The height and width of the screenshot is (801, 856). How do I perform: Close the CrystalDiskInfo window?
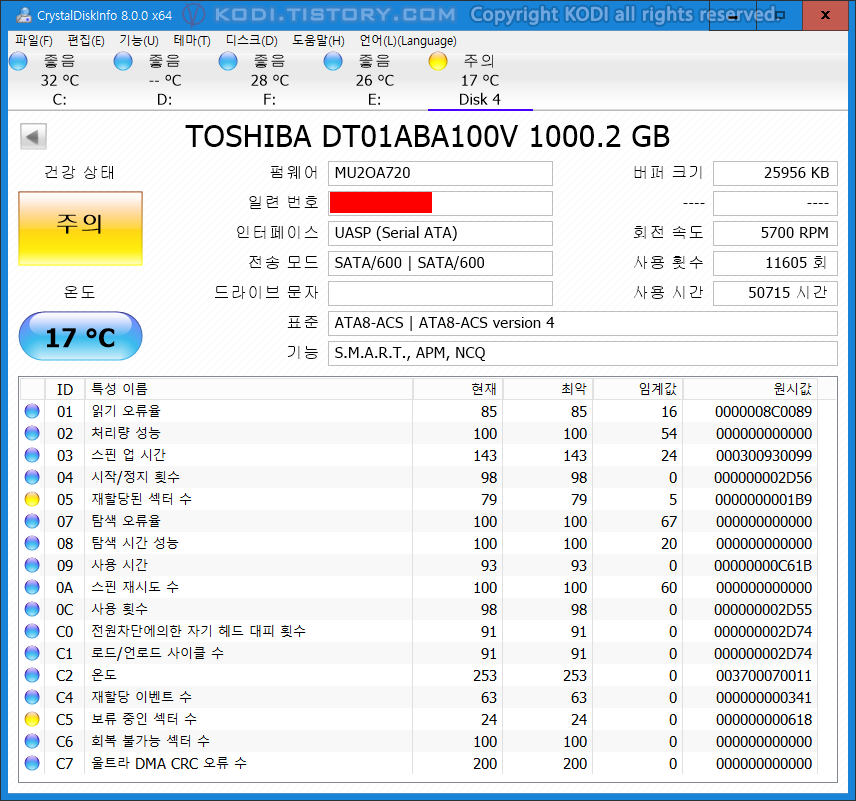click(x=826, y=15)
